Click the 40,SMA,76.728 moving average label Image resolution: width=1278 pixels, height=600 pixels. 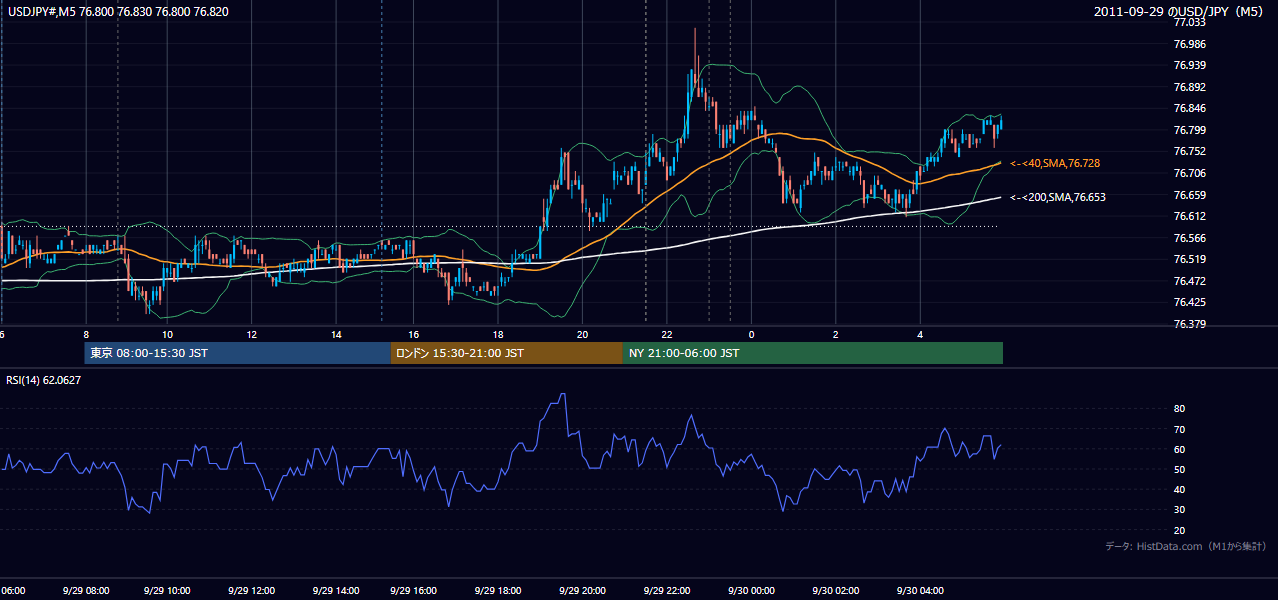(x=1056, y=163)
